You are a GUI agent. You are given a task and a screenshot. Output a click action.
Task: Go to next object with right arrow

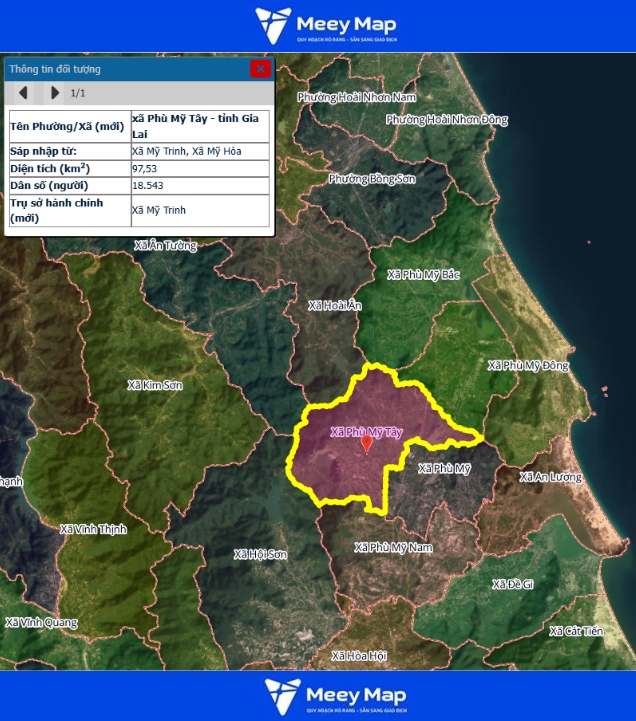click(54, 93)
